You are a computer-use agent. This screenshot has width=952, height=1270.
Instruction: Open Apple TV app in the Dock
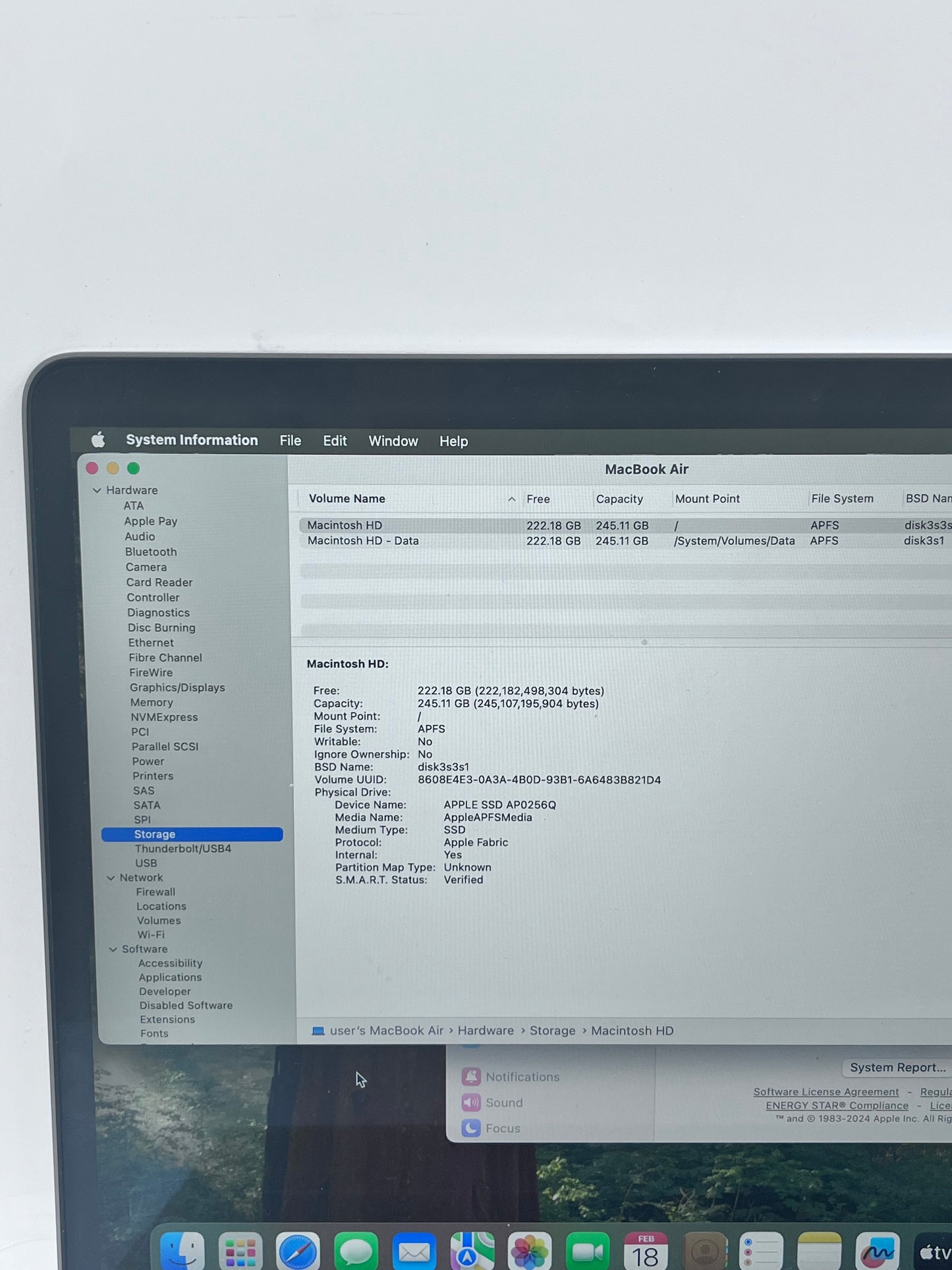click(x=933, y=1251)
